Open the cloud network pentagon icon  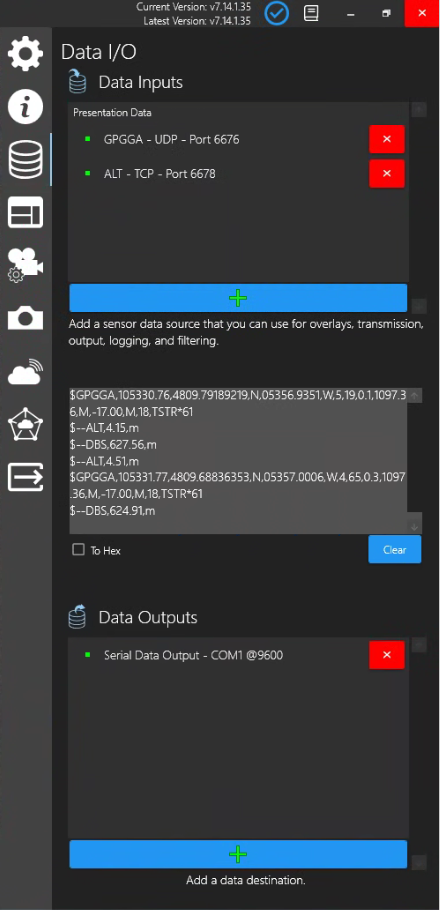(25, 424)
